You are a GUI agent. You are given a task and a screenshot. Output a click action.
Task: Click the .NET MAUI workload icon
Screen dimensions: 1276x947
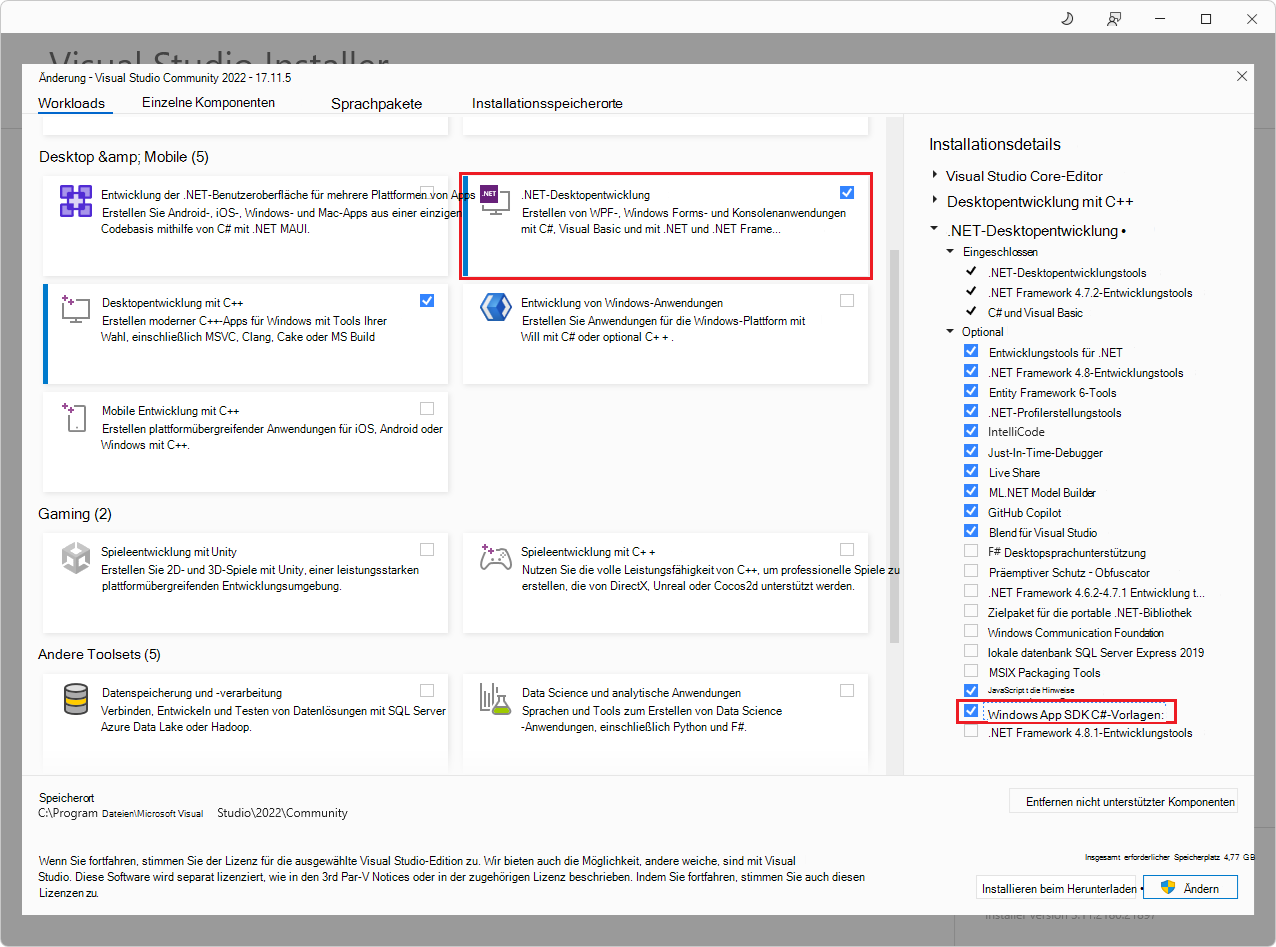pyautogui.click(x=76, y=202)
